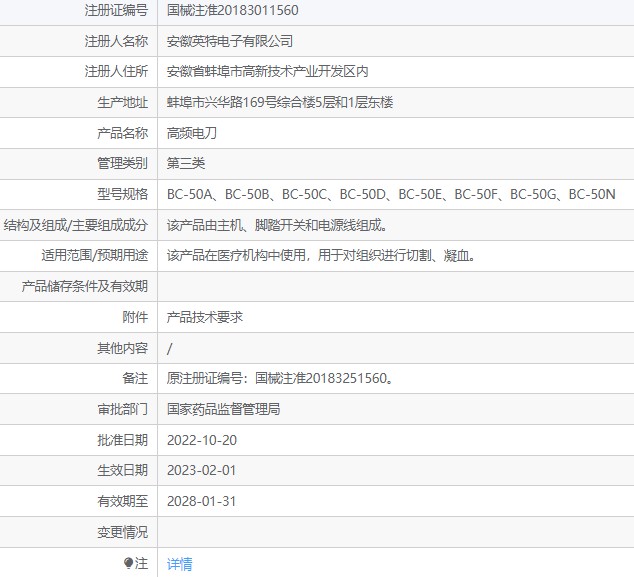This screenshot has width=634, height=577.
Task: Click the 管理类别 label
Action: (123, 163)
